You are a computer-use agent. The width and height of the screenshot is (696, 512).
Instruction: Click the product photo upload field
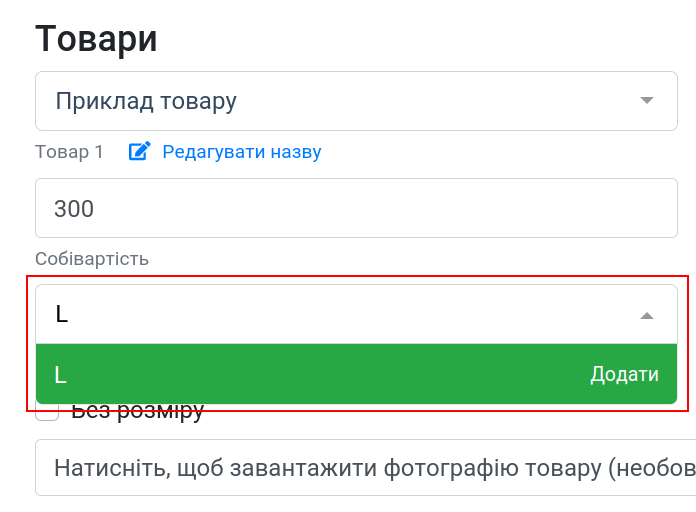[366, 468]
